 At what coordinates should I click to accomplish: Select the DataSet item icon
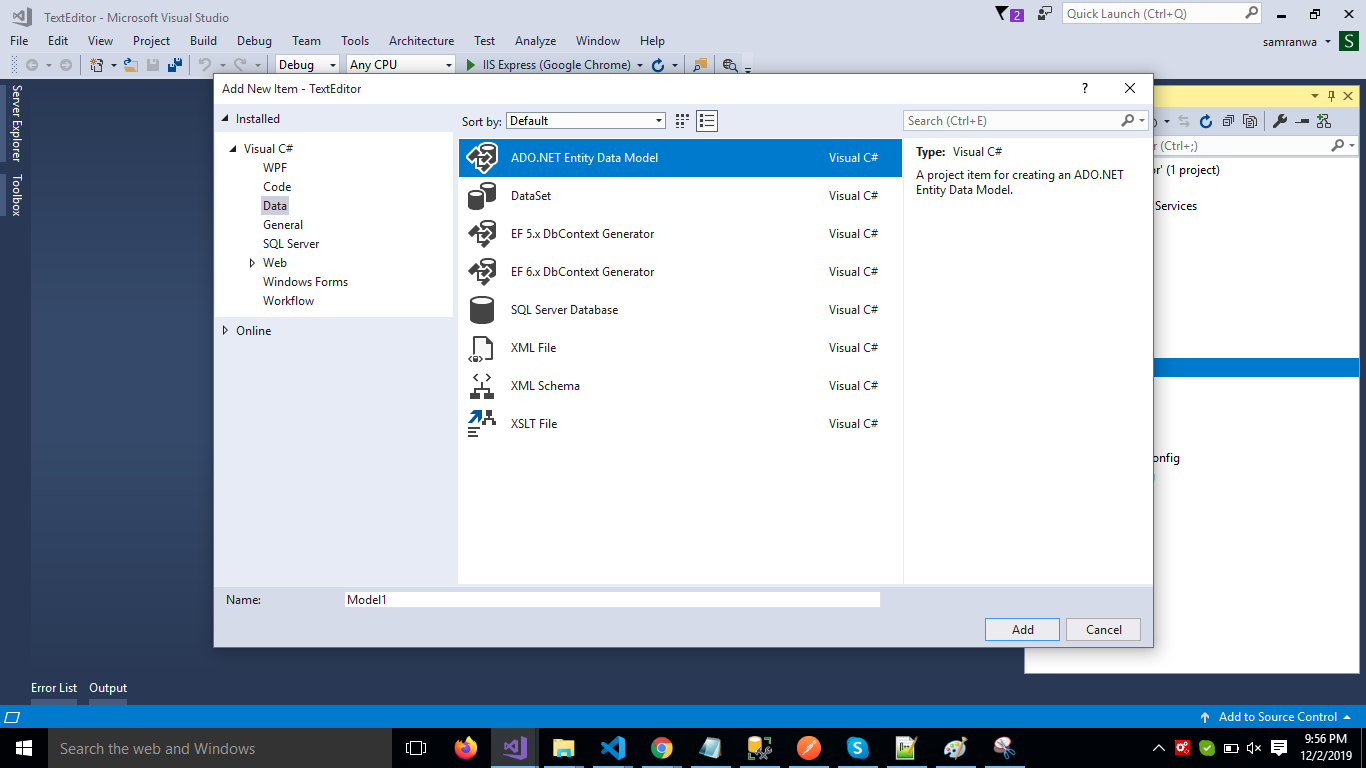point(482,196)
